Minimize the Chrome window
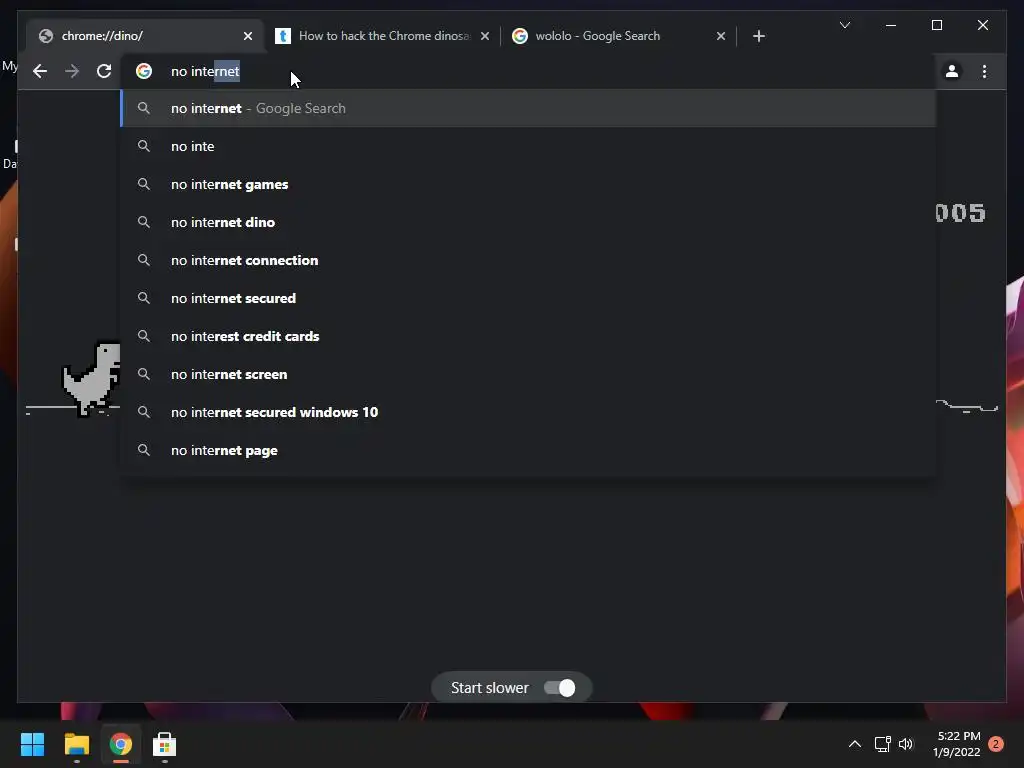1024x768 pixels. (x=891, y=25)
